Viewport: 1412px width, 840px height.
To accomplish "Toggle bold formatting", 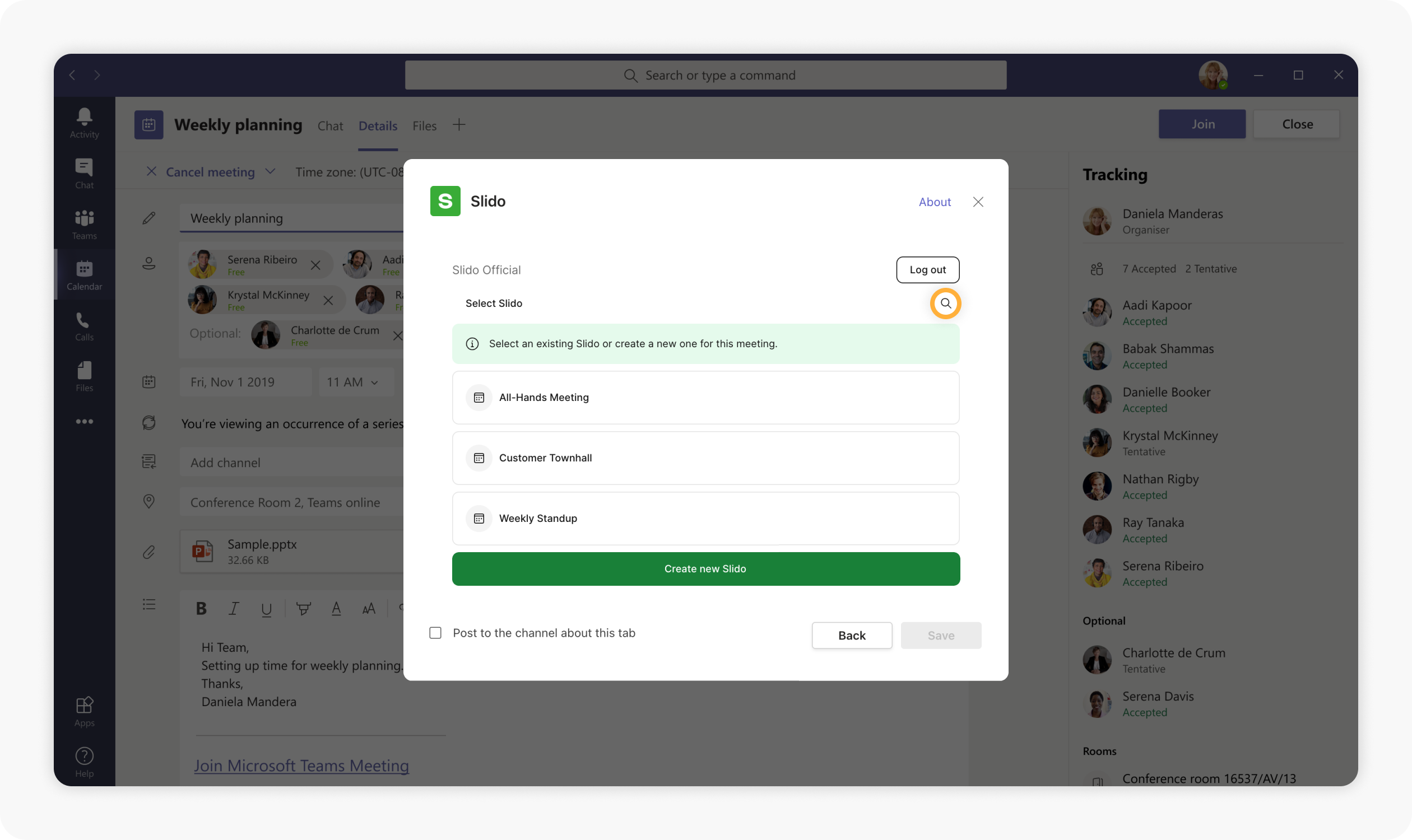I will click(x=201, y=609).
